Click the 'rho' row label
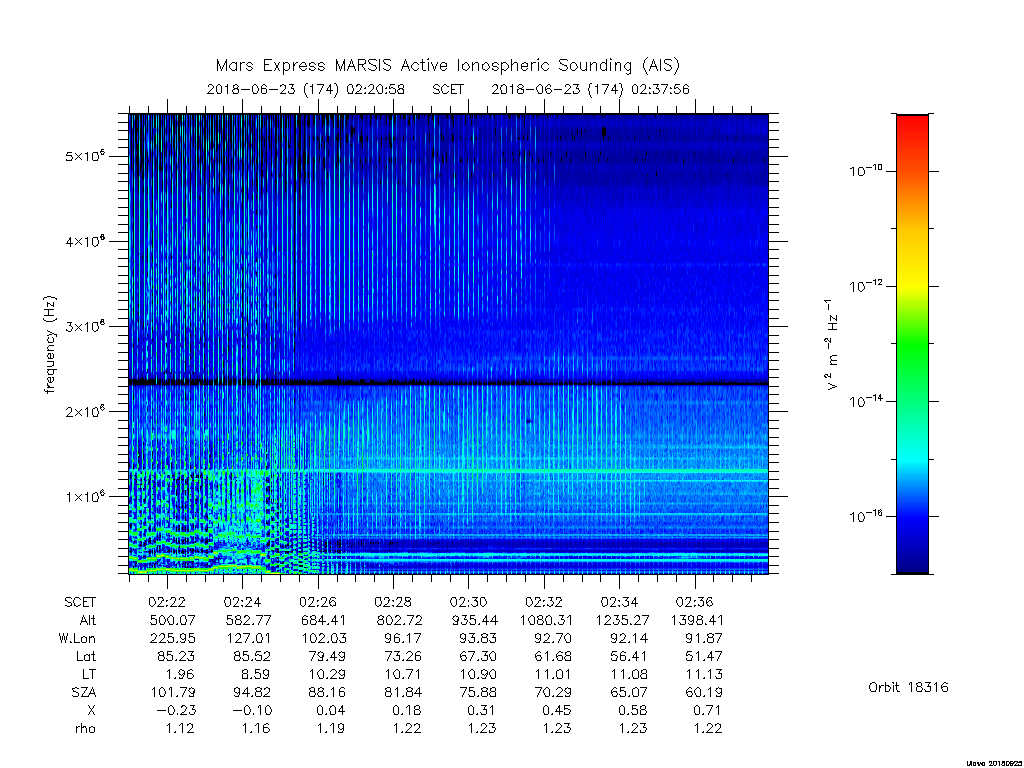The width and height of the screenshot is (1024, 768). pyautogui.click(x=86, y=729)
